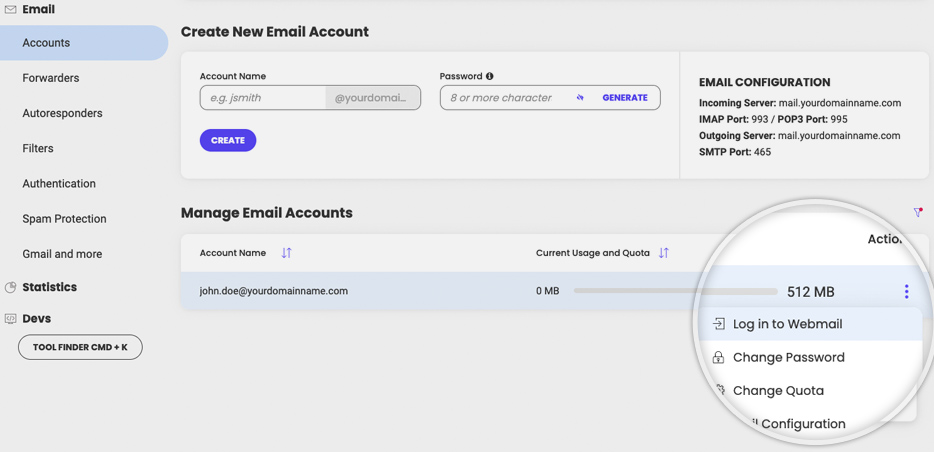Sort by Account Name arrows icon
Viewport: 934px width, 452px height.
pyautogui.click(x=287, y=253)
